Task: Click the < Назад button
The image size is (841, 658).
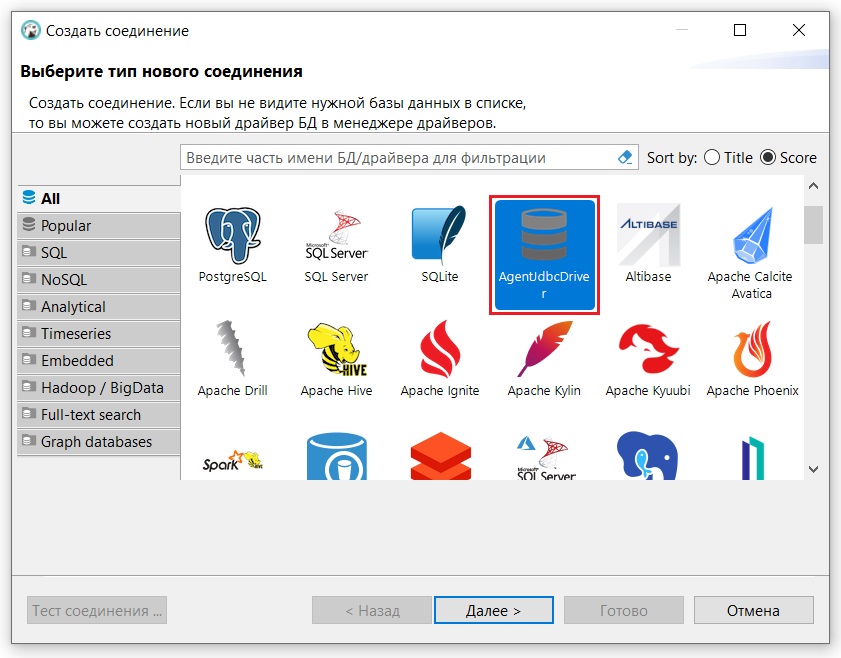Action: click(x=372, y=610)
